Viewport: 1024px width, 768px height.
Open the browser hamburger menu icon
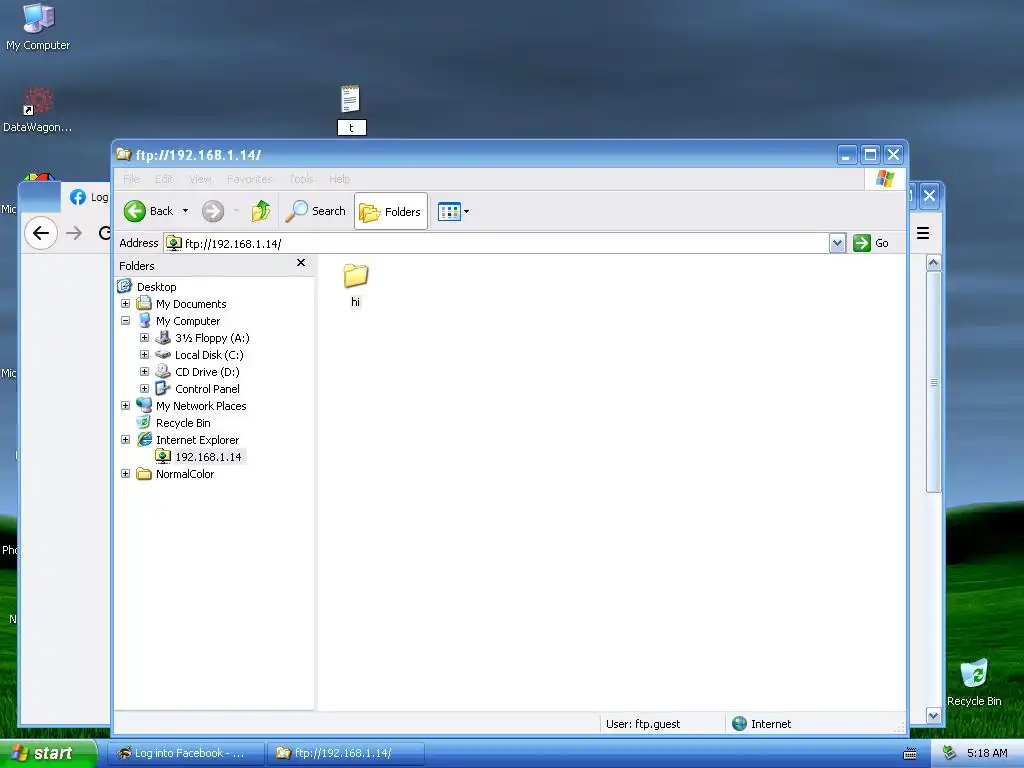[923, 233]
